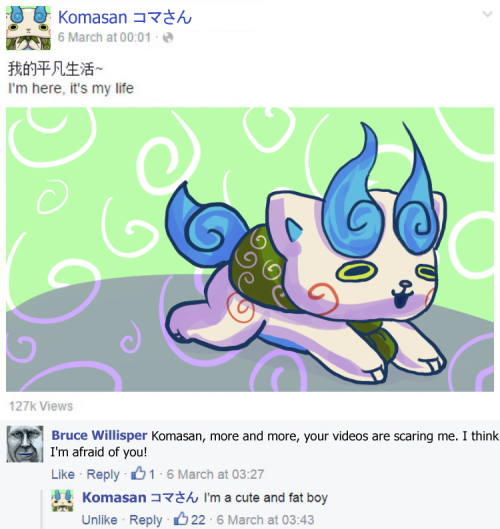Click the 127k Views count
This screenshot has height=529, width=500.
[41, 406]
